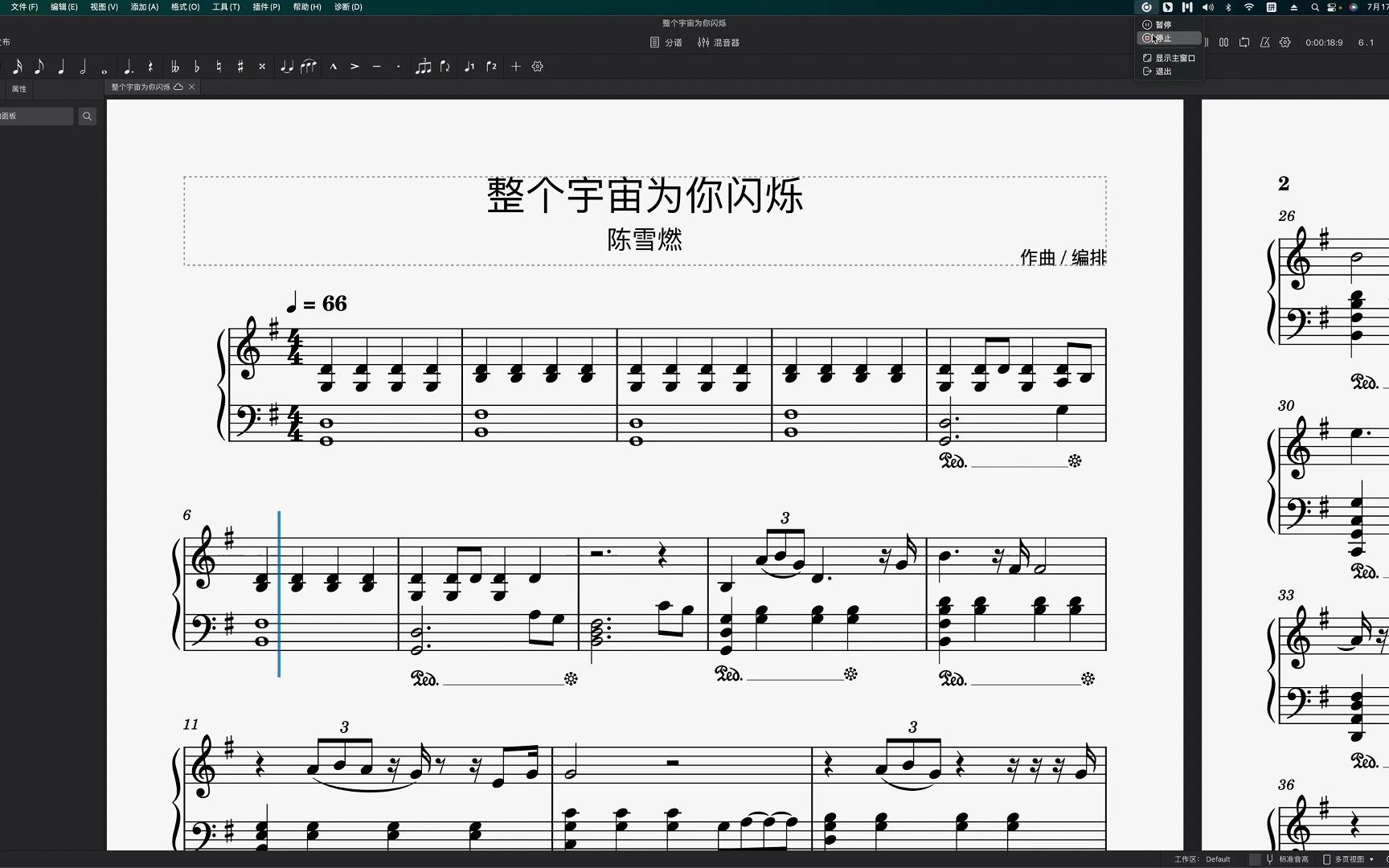Apply double sharp accidental
Image resolution: width=1389 pixels, height=868 pixels.
(x=262, y=67)
